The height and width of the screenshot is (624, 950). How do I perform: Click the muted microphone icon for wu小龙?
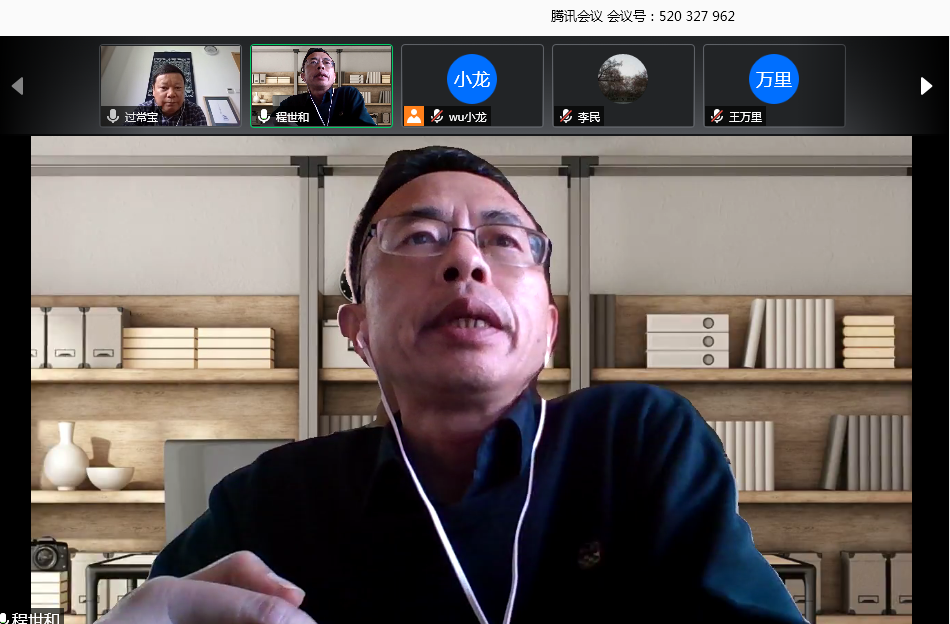click(437, 117)
